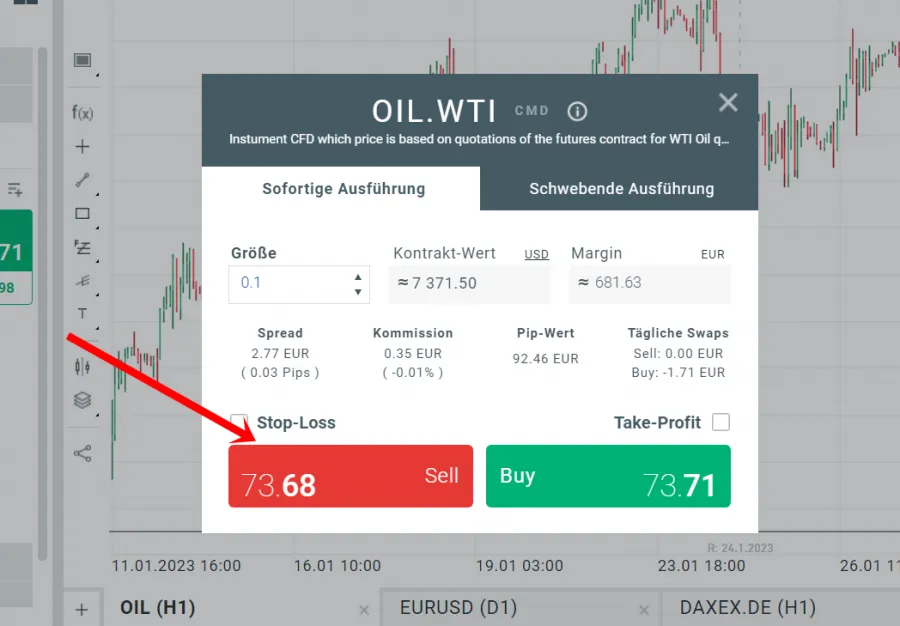The width and height of the screenshot is (900, 626).
Task: Open the f(x) indicators tool
Action: [x=82, y=113]
